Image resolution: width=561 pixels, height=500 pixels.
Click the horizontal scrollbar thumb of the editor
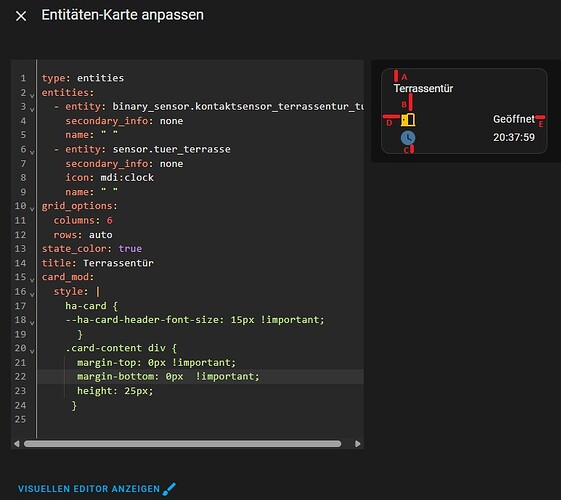[182, 444]
